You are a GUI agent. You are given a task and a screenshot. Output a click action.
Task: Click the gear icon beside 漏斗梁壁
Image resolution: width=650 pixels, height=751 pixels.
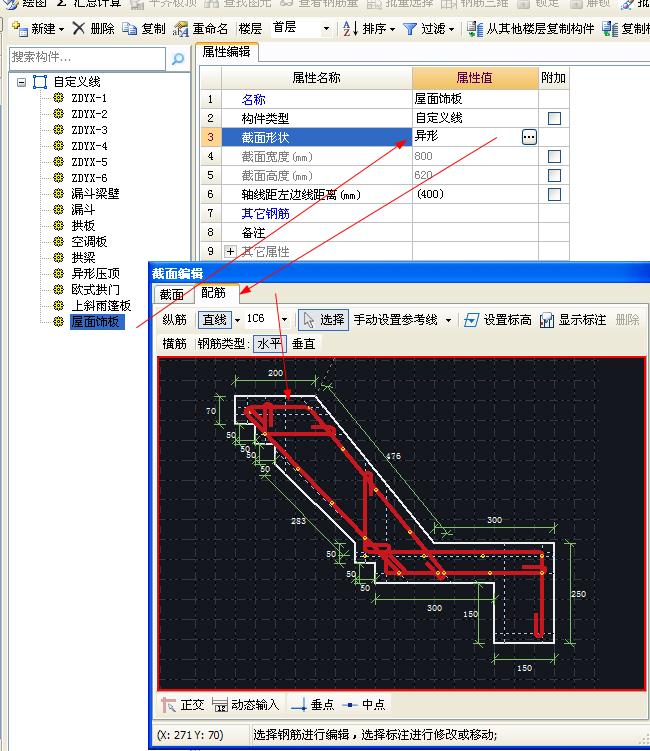[58, 193]
